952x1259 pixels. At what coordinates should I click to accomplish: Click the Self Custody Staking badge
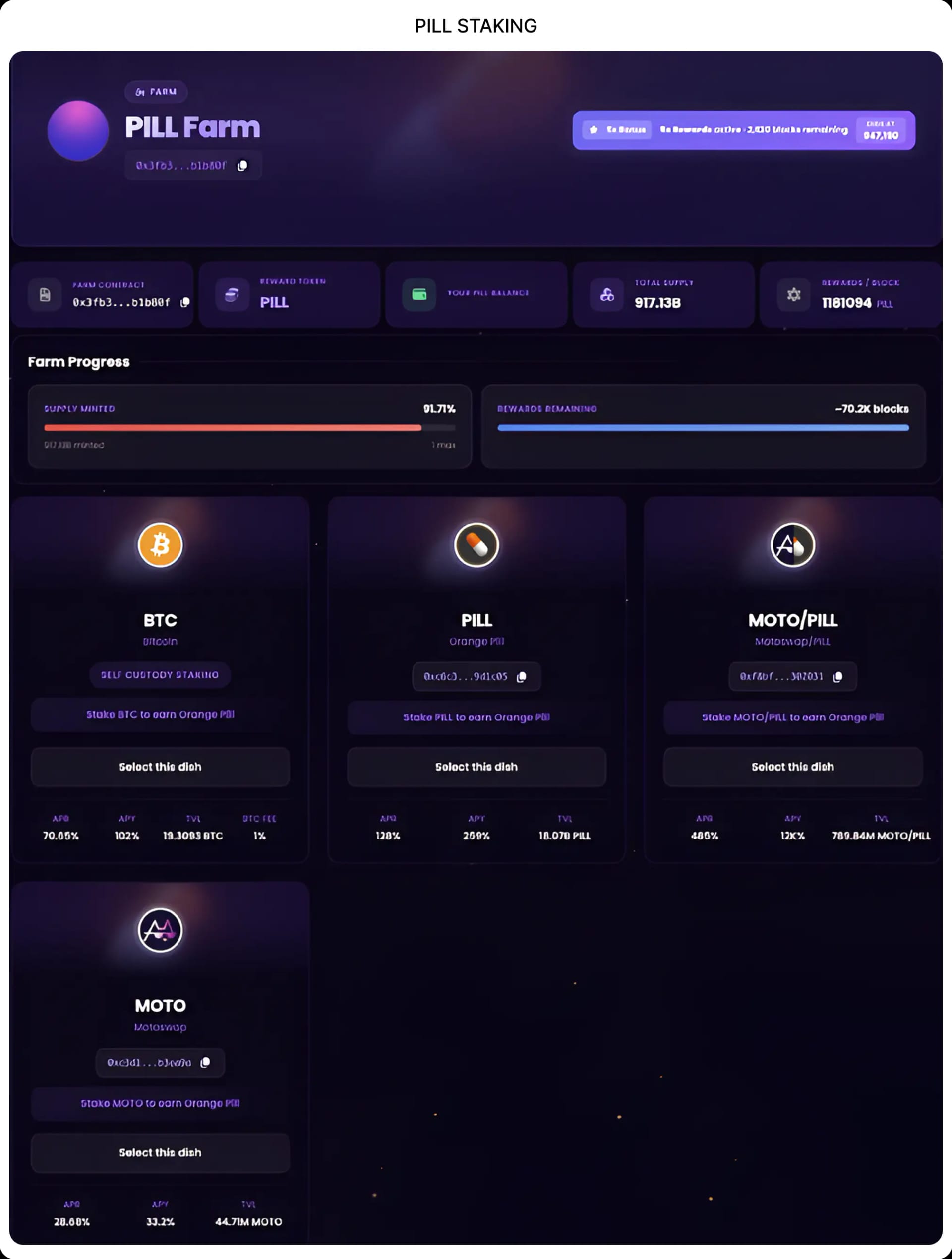coord(160,675)
